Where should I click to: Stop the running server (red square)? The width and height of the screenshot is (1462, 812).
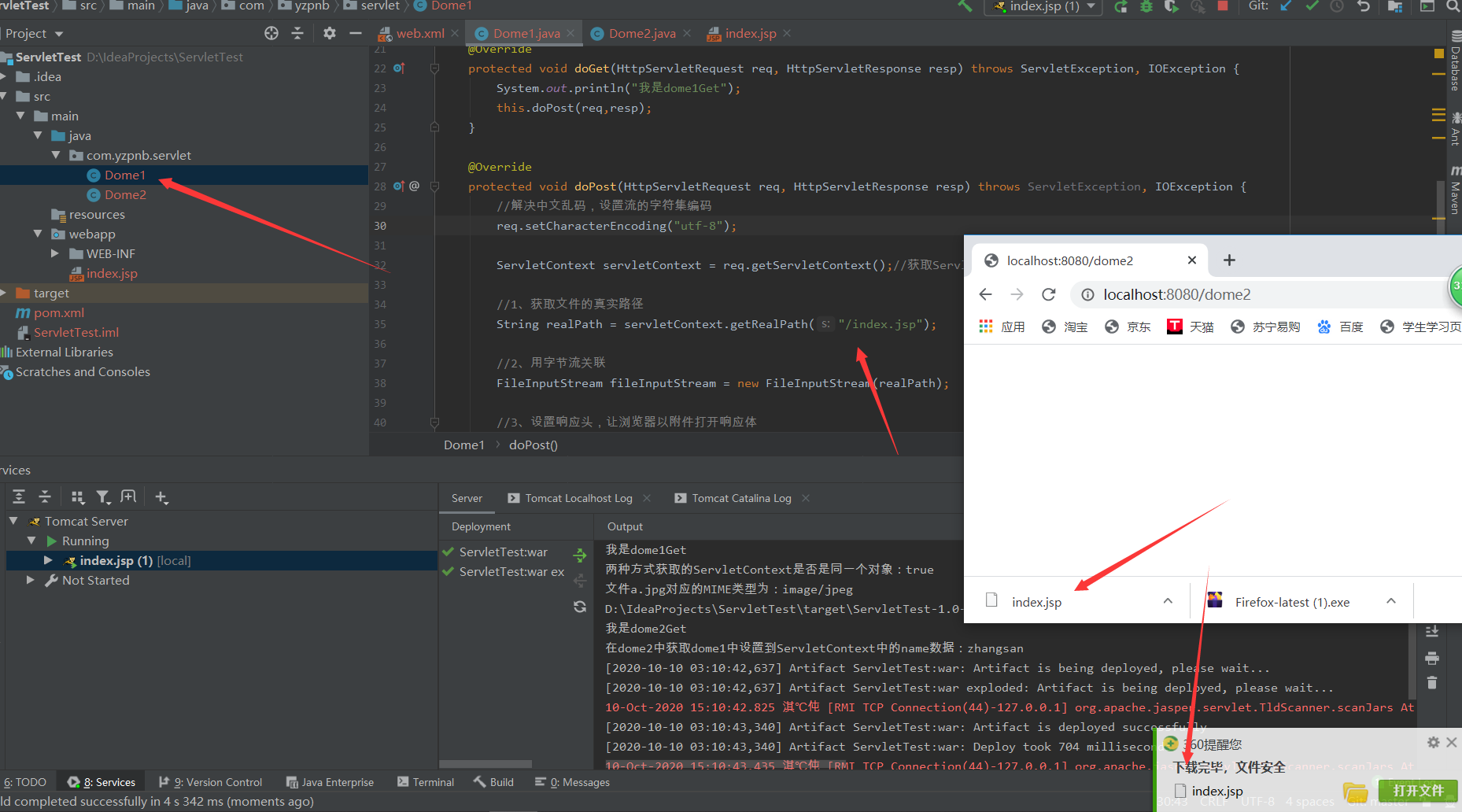(1223, 6)
